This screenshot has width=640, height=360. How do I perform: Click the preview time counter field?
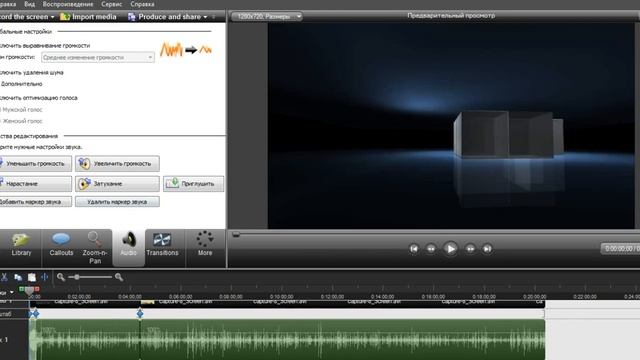click(x=620, y=249)
